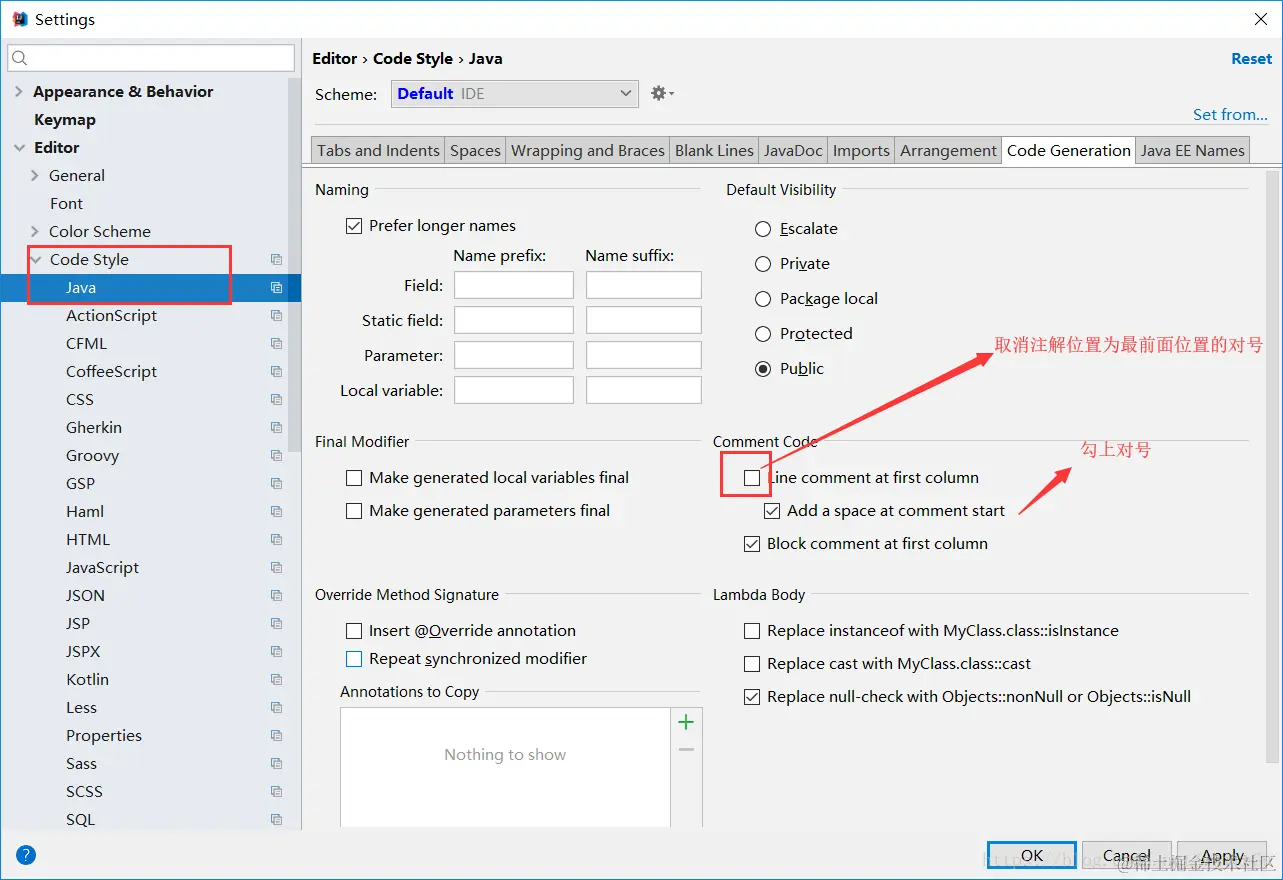Image resolution: width=1283 pixels, height=880 pixels.
Task: Collapse the Editor tree node
Action: pyautogui.click(x=19, y=147)
